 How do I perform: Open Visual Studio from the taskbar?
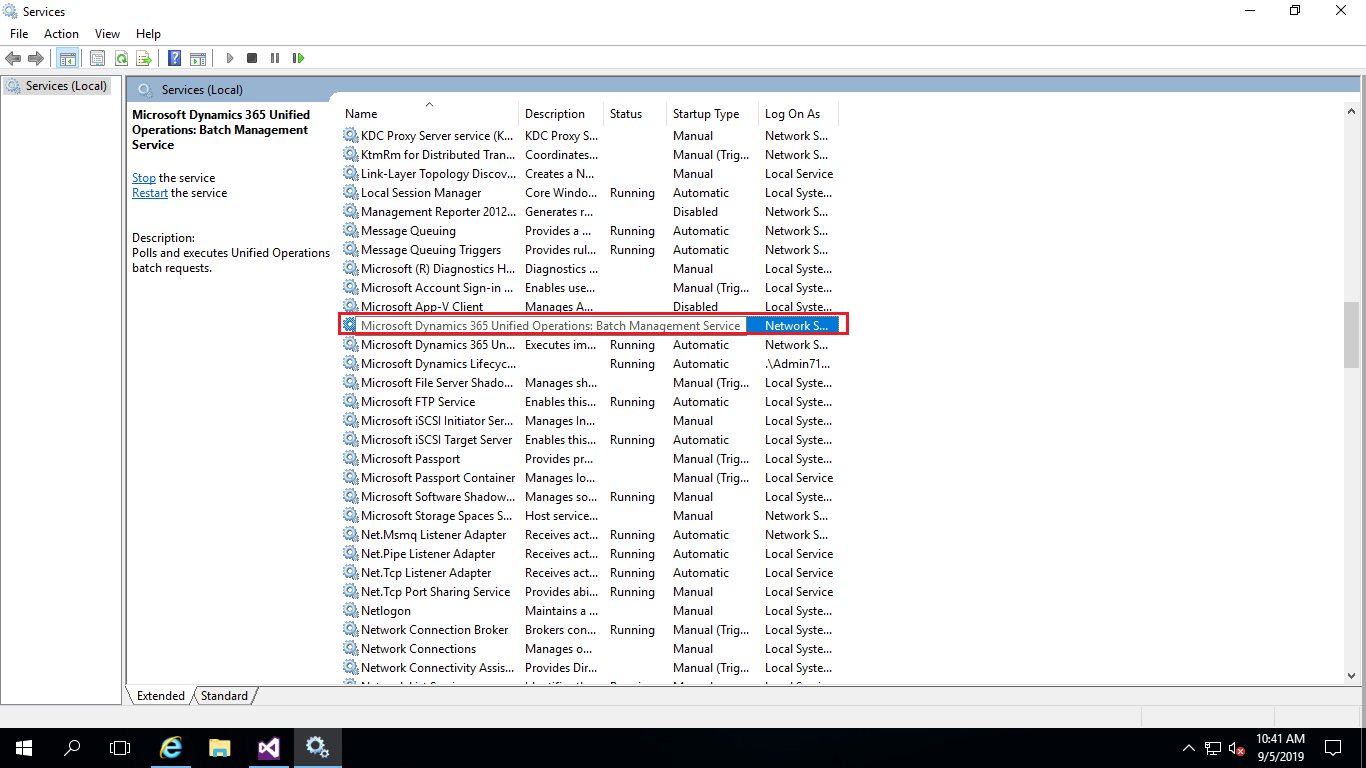pos(268,748)
